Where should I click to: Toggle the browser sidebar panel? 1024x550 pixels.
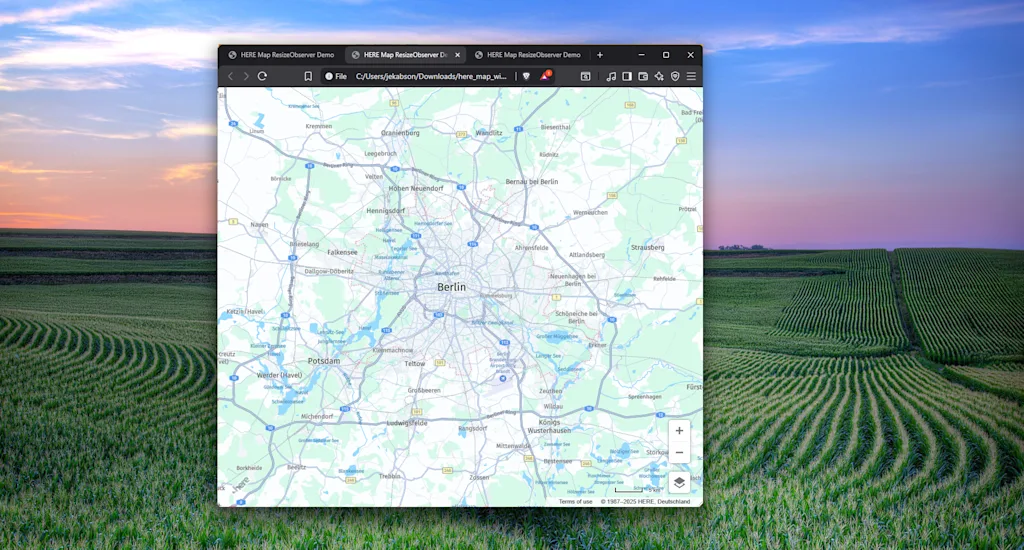pos(627,76)
